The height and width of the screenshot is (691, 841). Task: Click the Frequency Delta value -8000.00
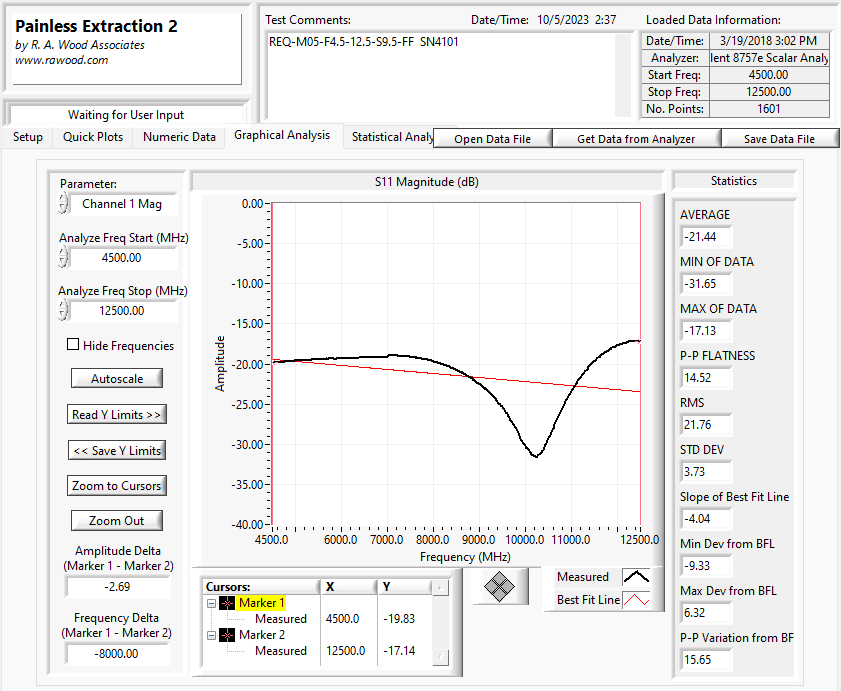[117, 653]
